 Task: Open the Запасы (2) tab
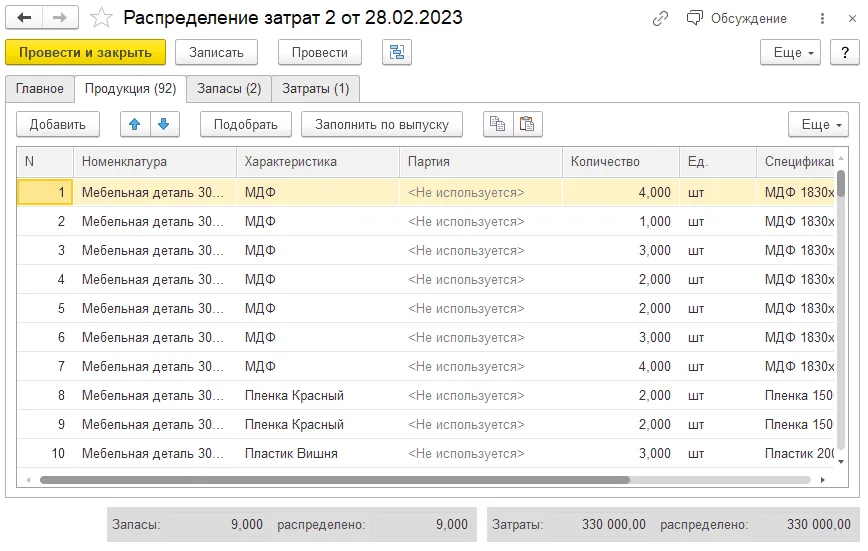coord(229,89)
